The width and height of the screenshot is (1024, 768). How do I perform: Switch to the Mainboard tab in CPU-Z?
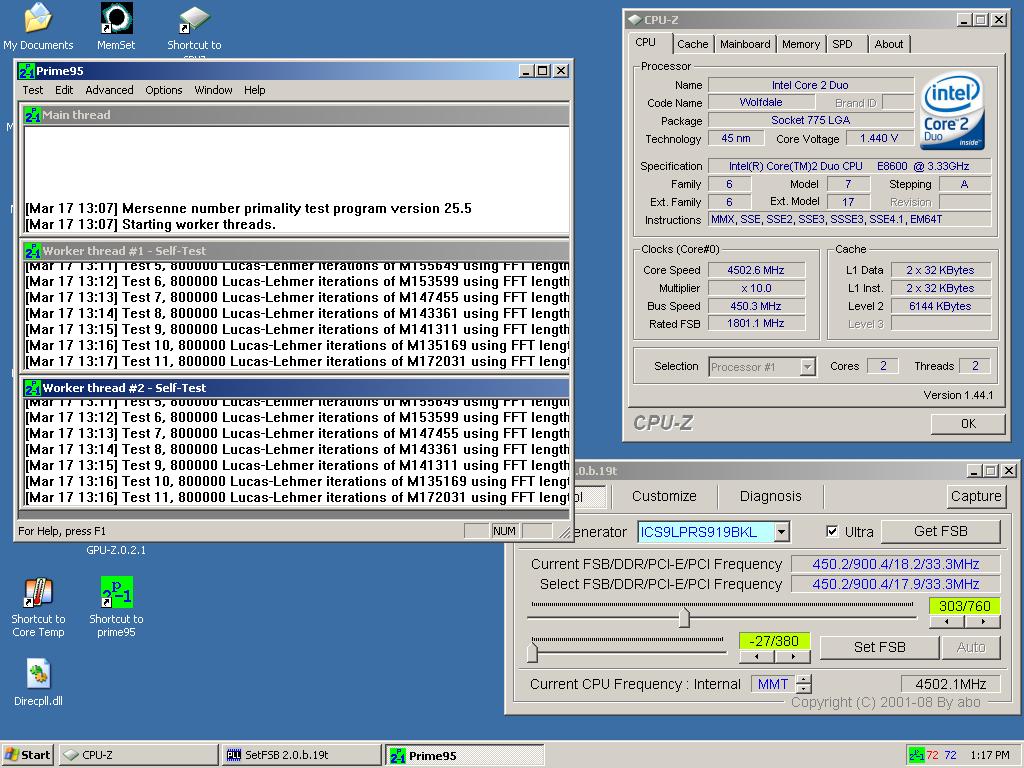(745, 44)
